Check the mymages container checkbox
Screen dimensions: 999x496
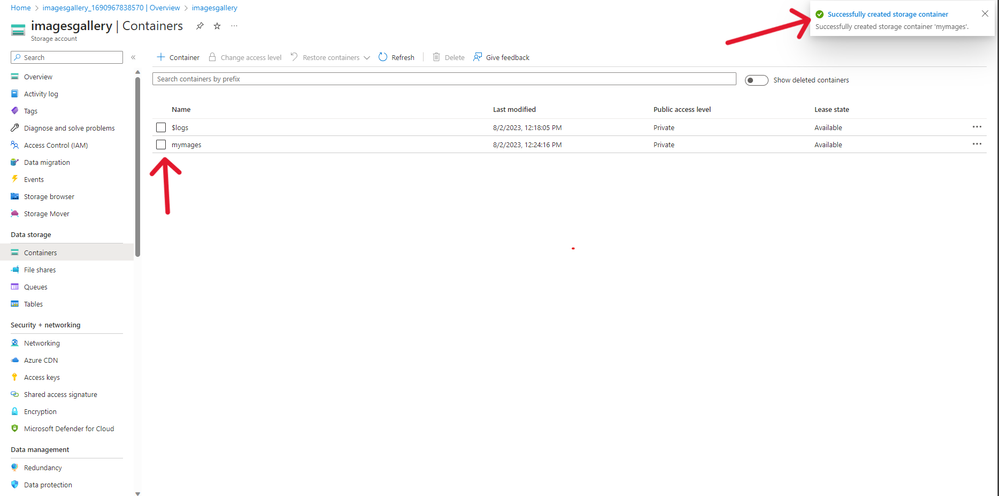click(x=161, y=145)
